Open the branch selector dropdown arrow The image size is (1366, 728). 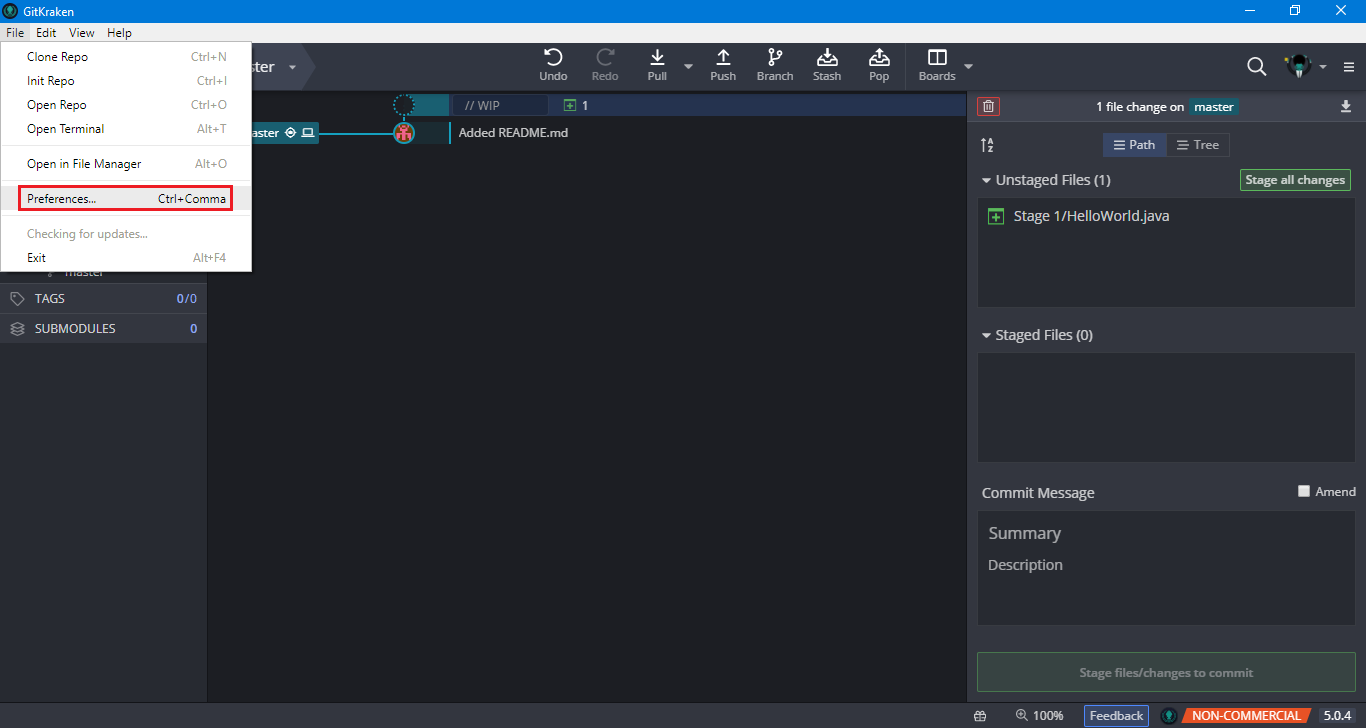point(292,67)
